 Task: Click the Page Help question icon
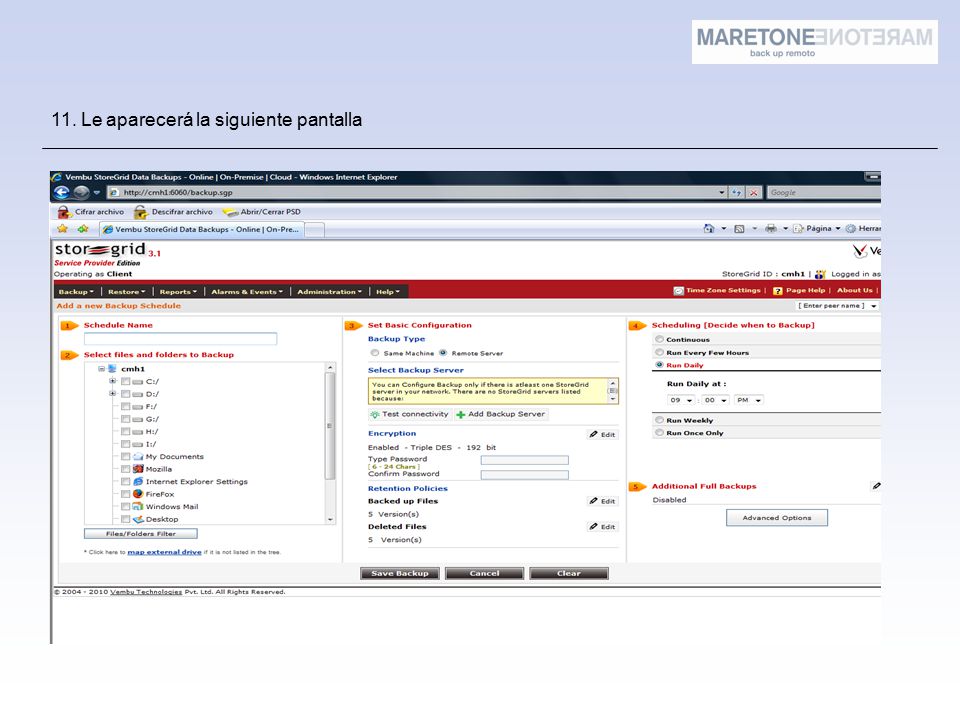coord(778,291)
